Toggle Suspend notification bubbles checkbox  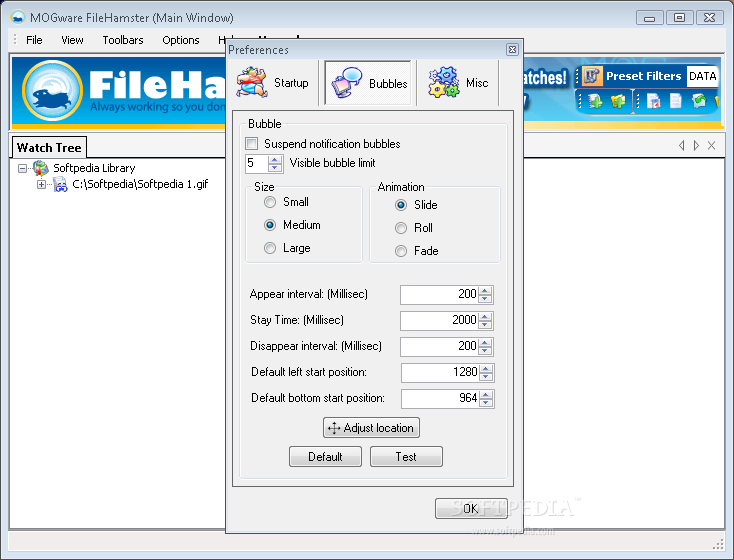tap(252, 143)
